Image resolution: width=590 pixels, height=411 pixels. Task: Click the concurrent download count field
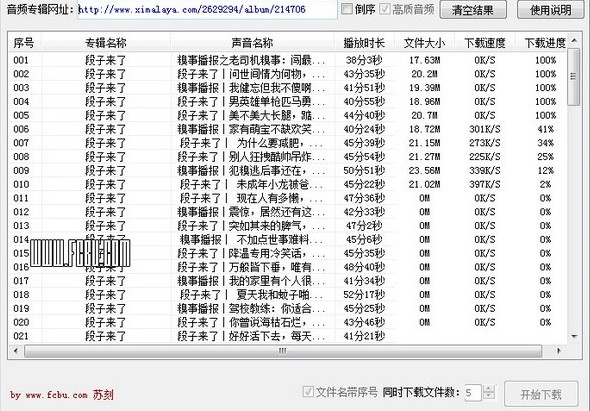coord(473,393)
